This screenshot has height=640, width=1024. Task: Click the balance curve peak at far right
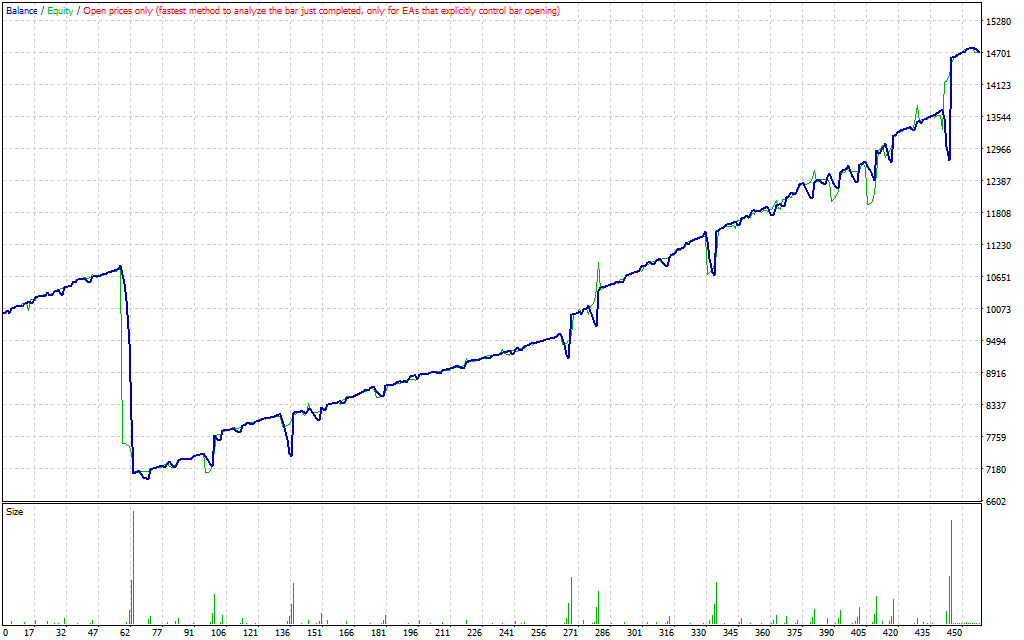pyautogui.click(x=969, y=48)
